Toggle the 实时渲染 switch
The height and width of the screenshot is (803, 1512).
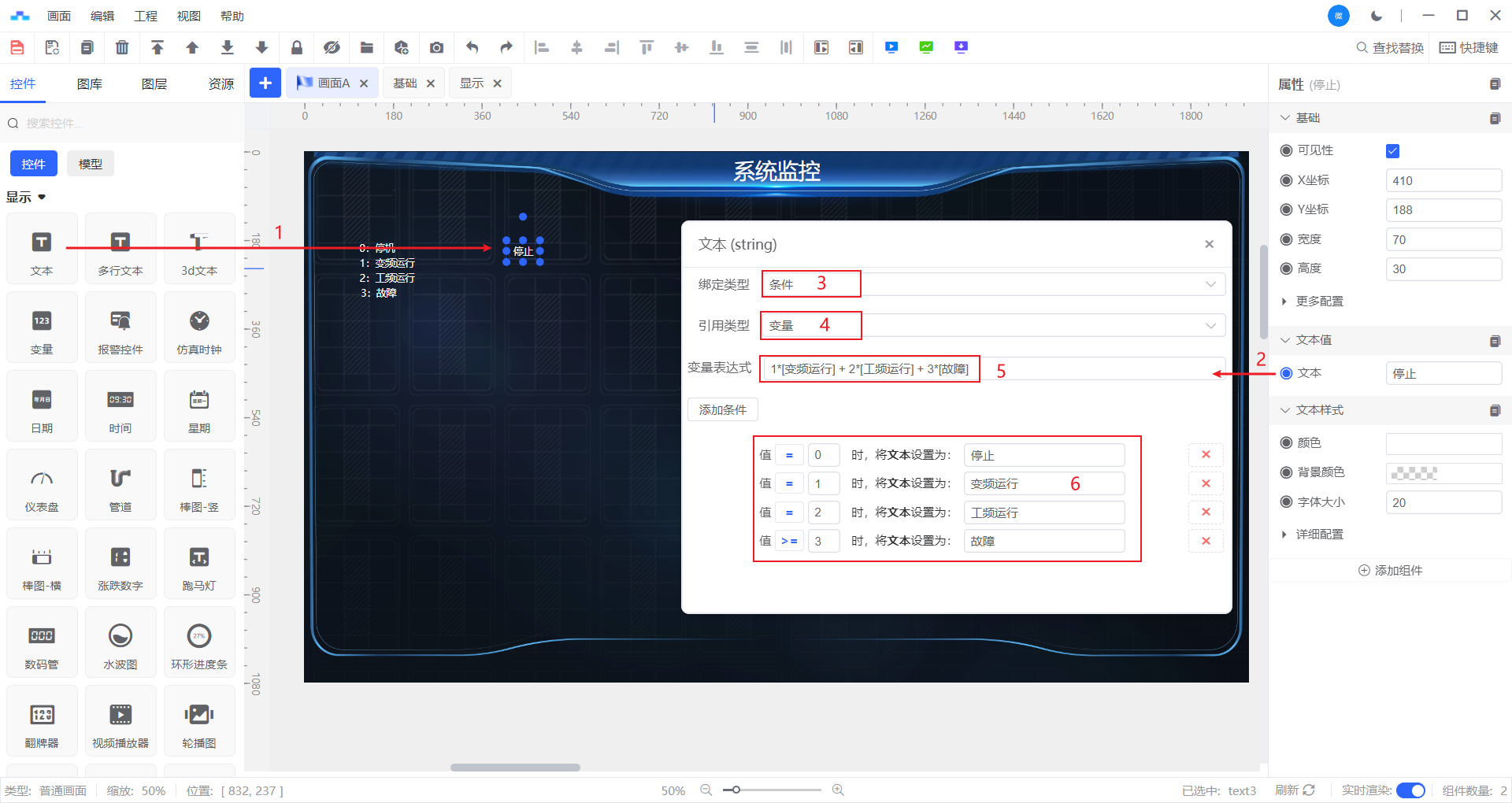click(1410, 790)
